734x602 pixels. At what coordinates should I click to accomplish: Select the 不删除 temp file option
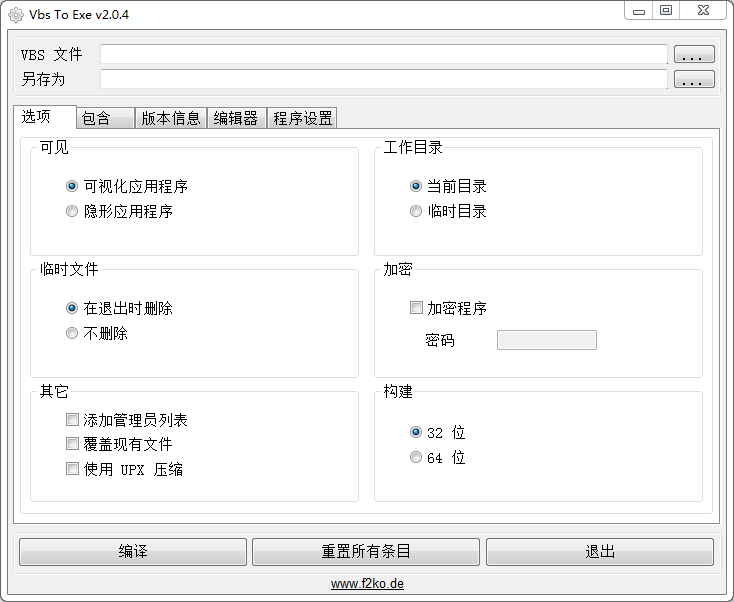72,333
